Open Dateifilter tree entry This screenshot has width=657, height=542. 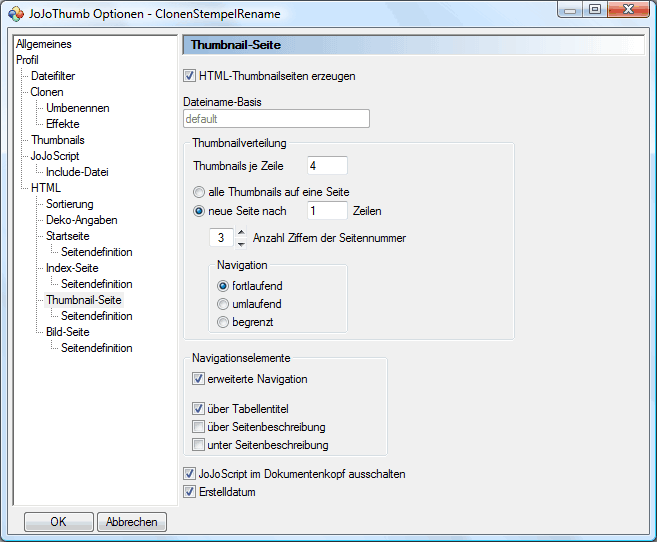(53, 76)
